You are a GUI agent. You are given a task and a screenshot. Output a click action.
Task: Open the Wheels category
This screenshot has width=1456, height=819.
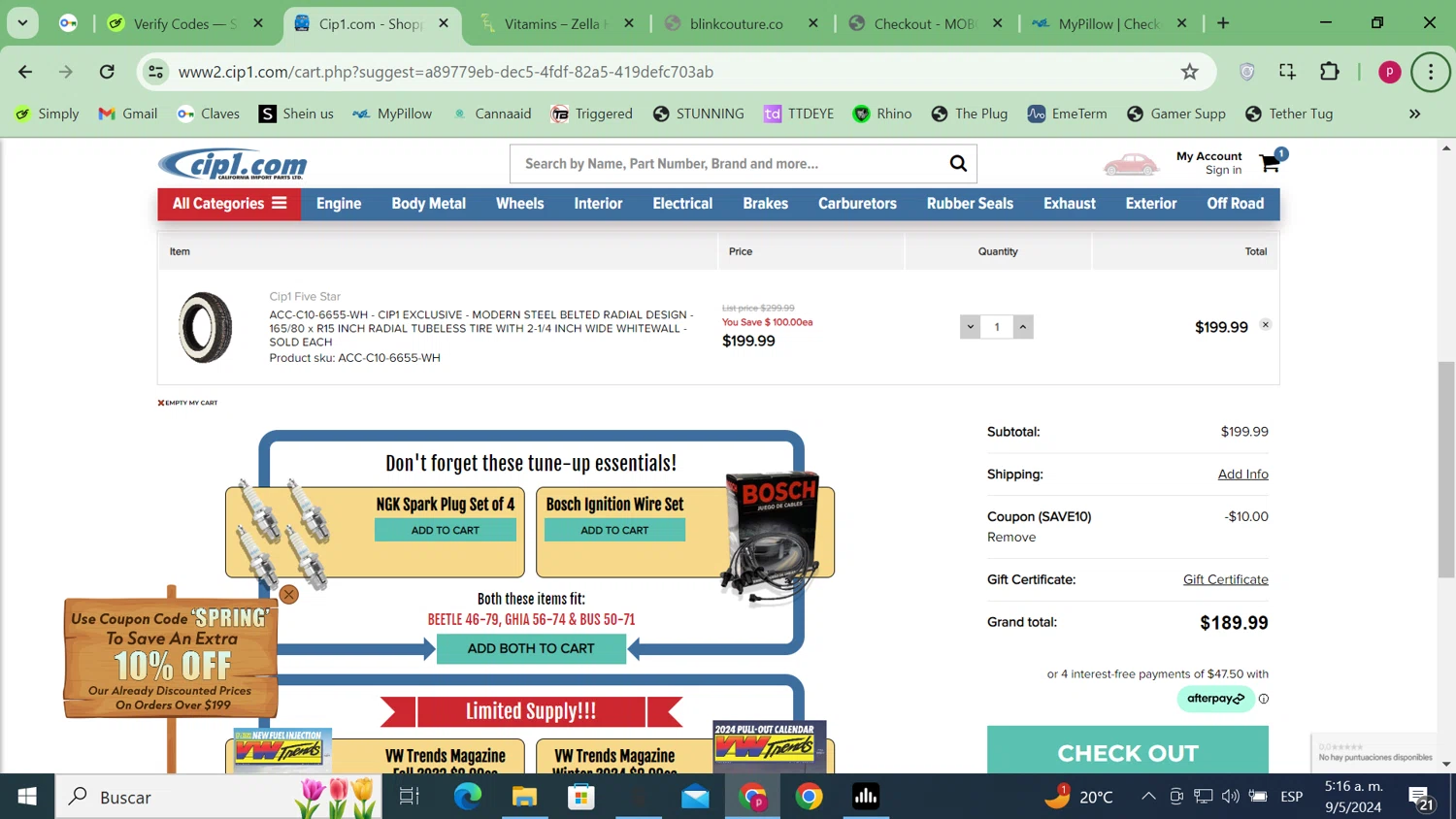click(519, 204)
